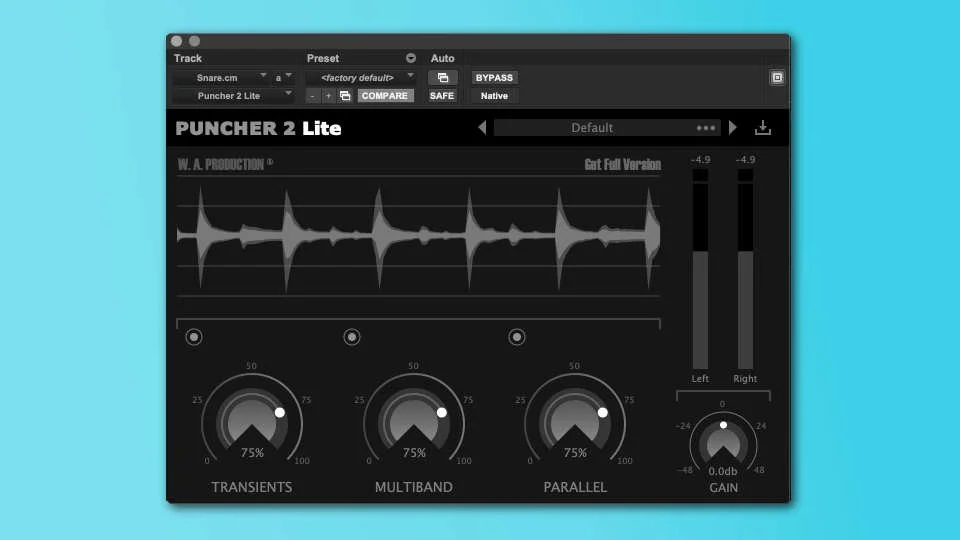Open the Preset section circular menu arrow
The image size is (960, 540).
point(411,58)
